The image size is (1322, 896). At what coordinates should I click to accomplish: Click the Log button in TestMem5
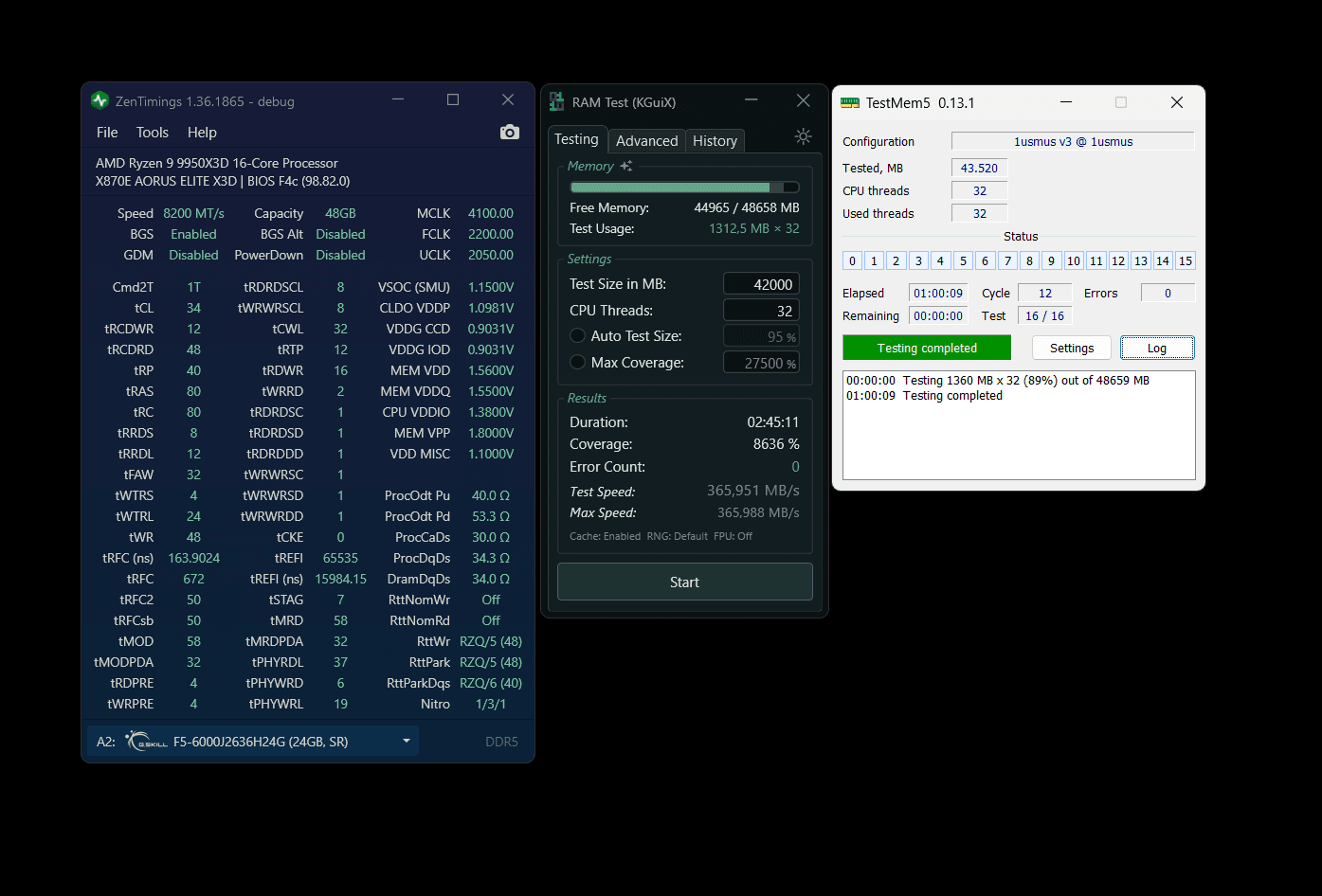(1157, 348)
